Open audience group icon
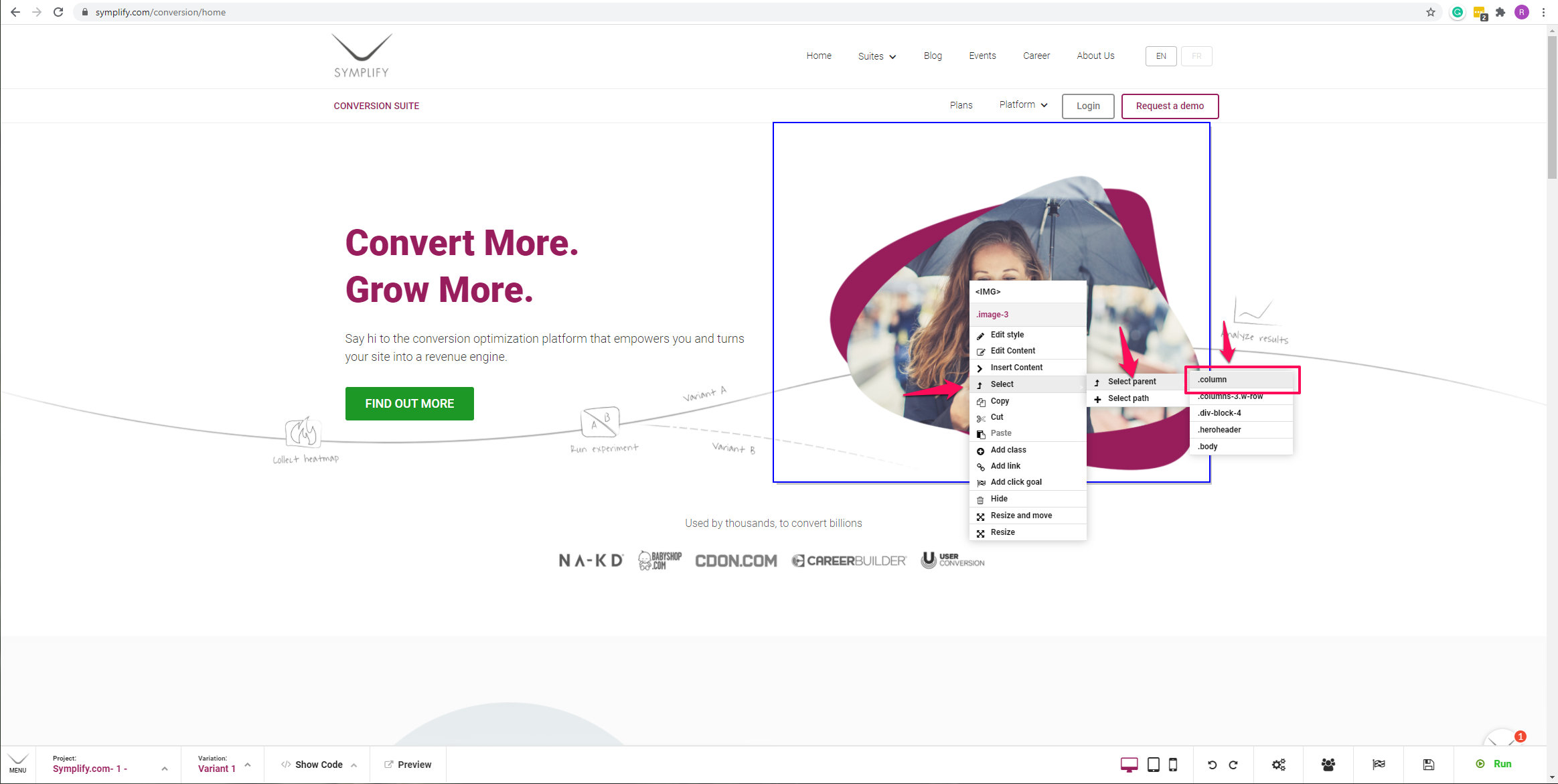The width and height of the screenshot is (1558, 784). (x=1328, y=765)
